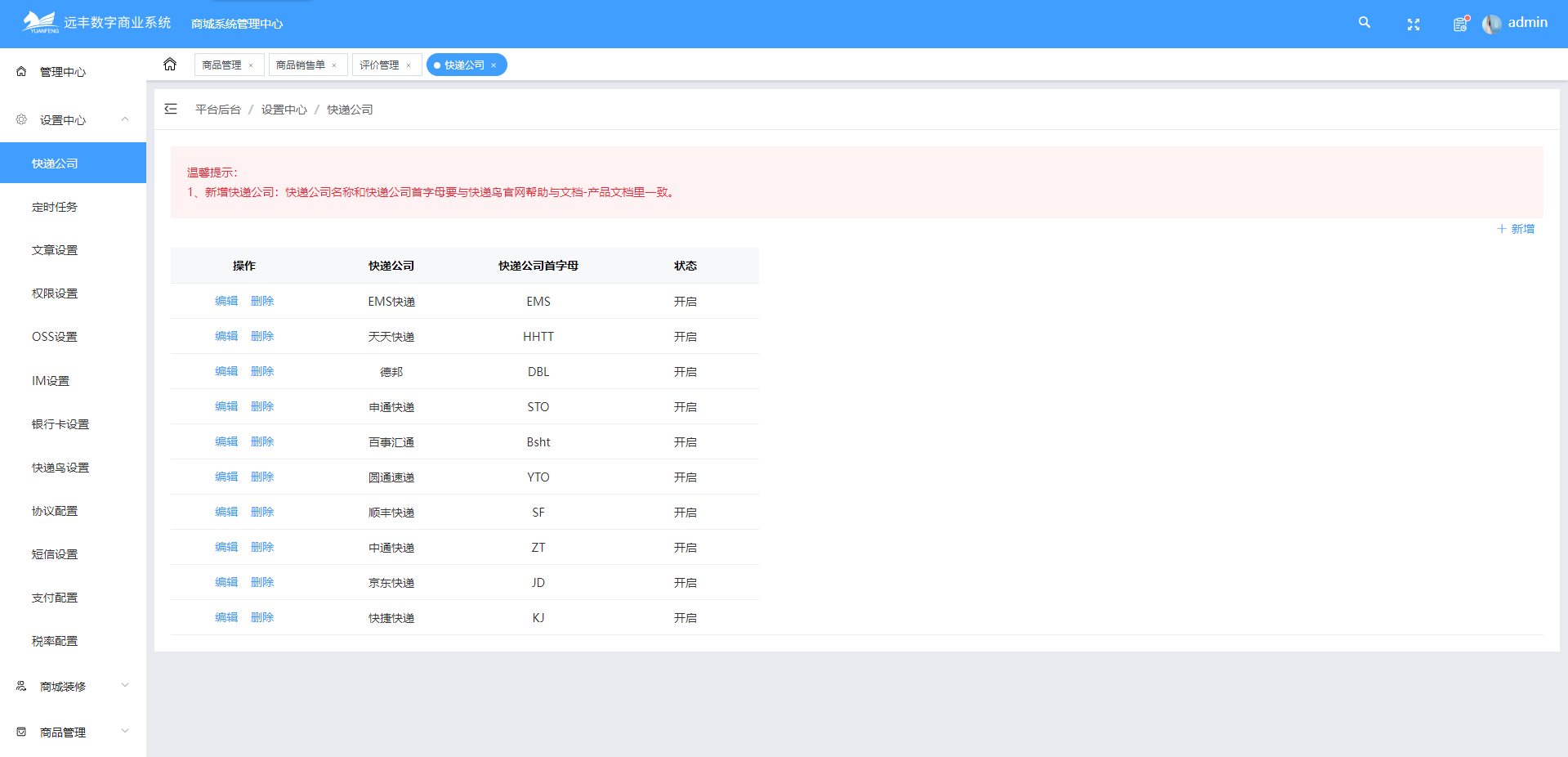Expand the 商城装修 menu chevron
Viewport: 1568px width, 757px height.
click(x=125, y=685)
